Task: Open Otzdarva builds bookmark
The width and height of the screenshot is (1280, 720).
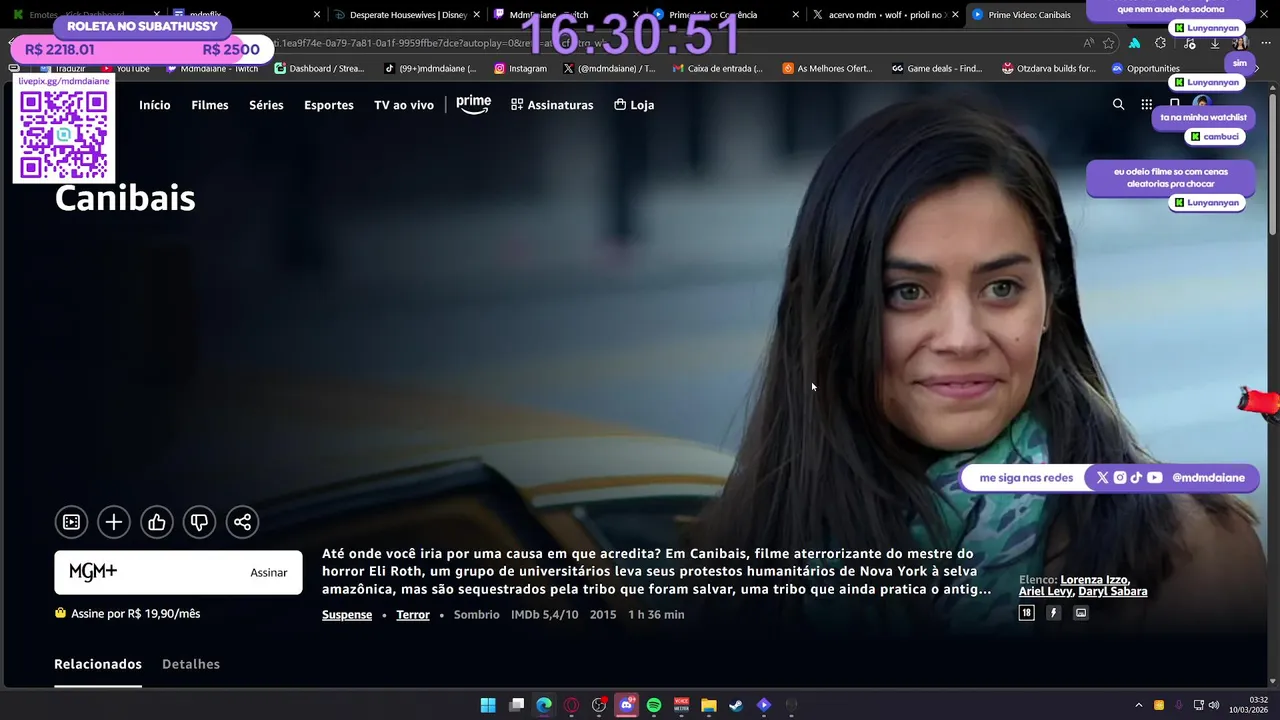Action: point(1049,69)
